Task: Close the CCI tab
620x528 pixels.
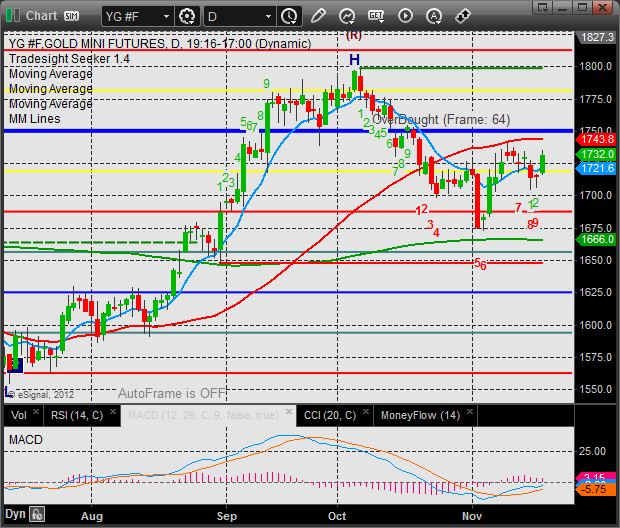Action: pos(366,411)
